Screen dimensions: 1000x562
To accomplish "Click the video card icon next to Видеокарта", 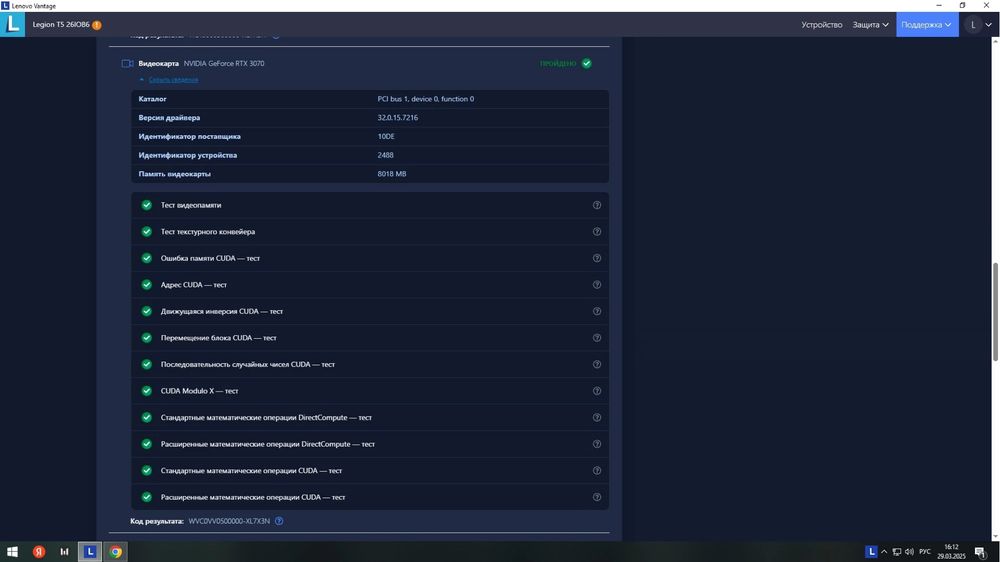I will click(x=128, y=63).
